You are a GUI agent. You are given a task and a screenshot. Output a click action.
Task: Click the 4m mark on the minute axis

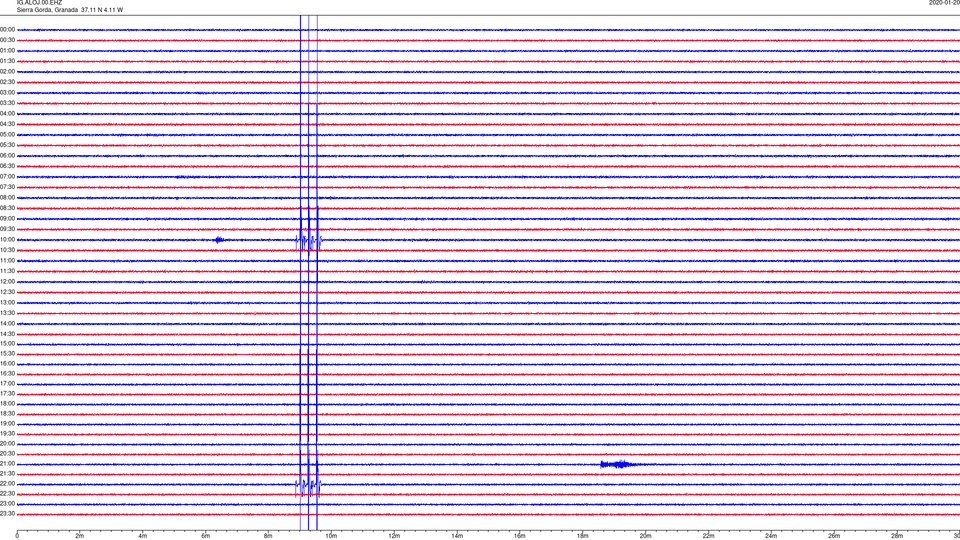(x=143, y=536)
